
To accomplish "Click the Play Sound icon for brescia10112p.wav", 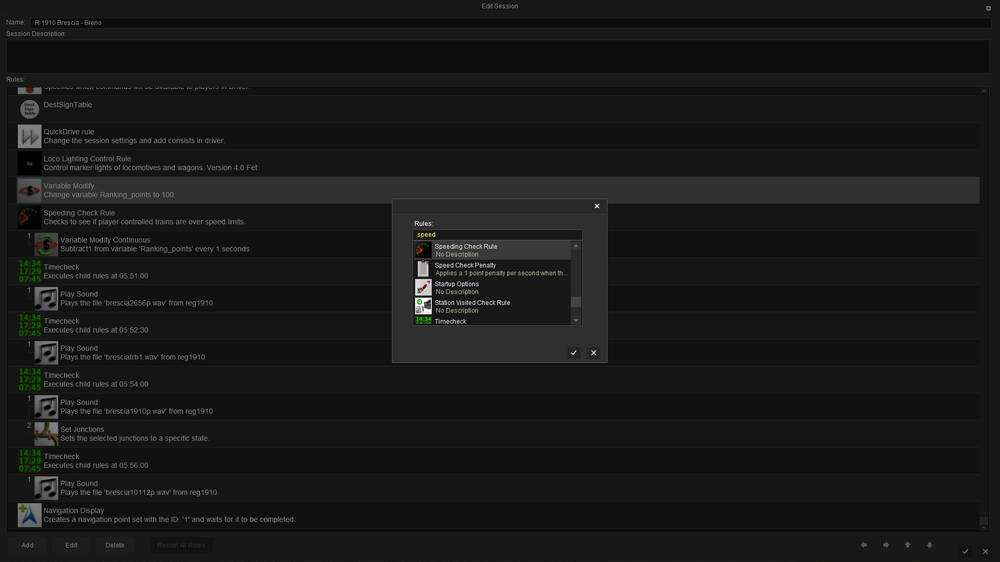I will point(46,488).
